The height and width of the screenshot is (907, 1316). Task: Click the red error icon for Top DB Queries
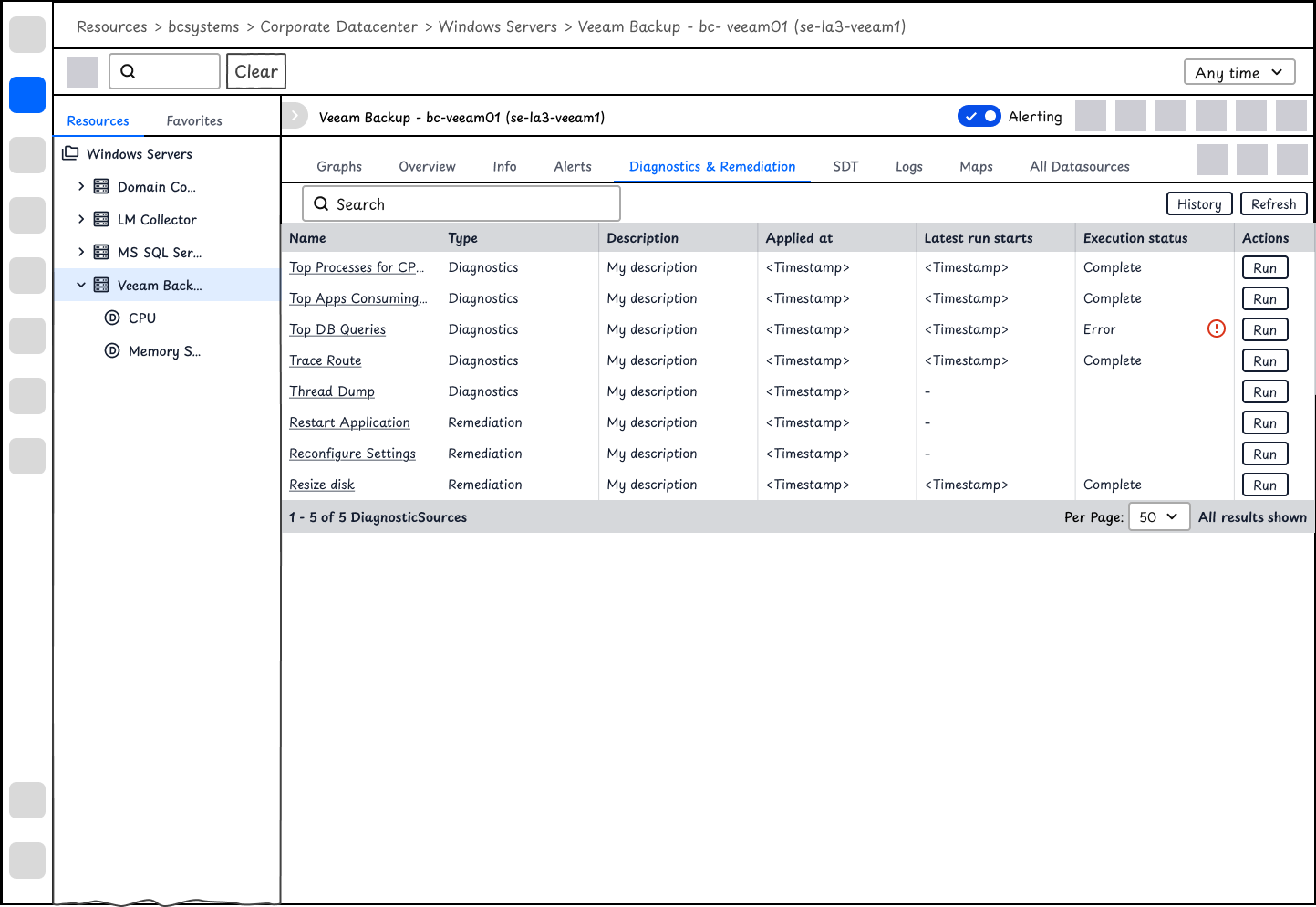tap(1216, 328)
